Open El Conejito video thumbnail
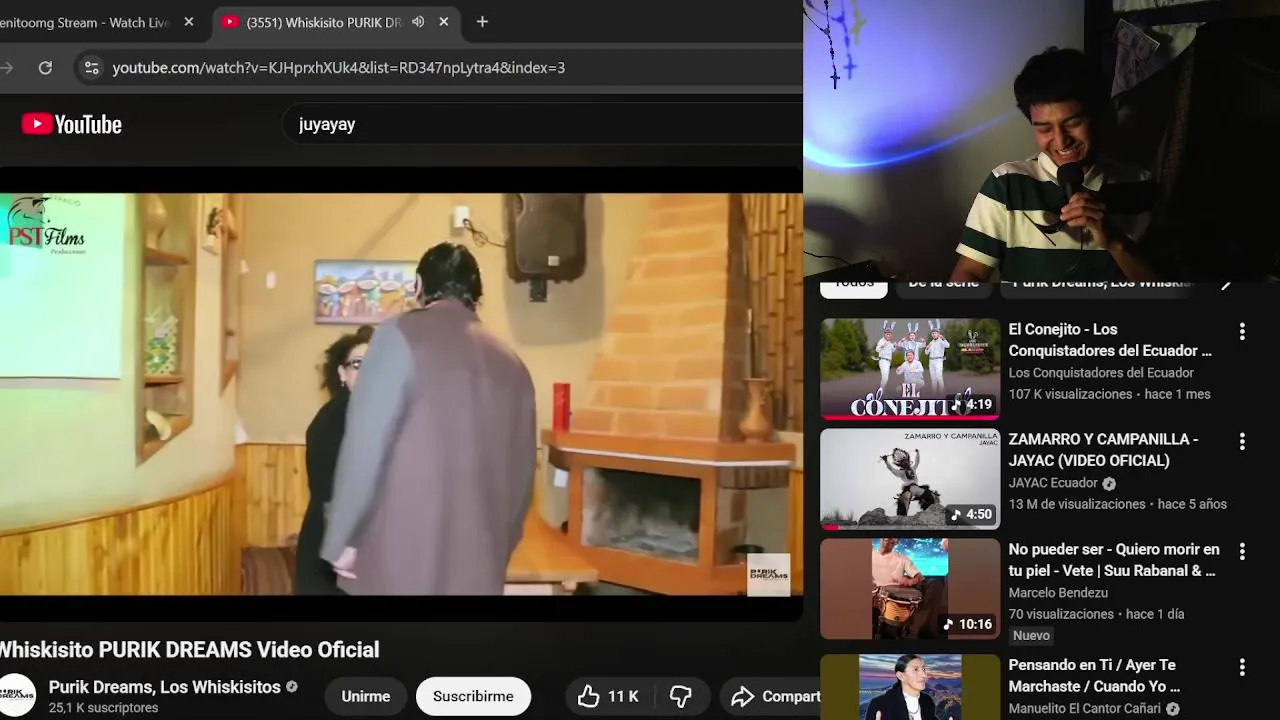 [910, 369]
